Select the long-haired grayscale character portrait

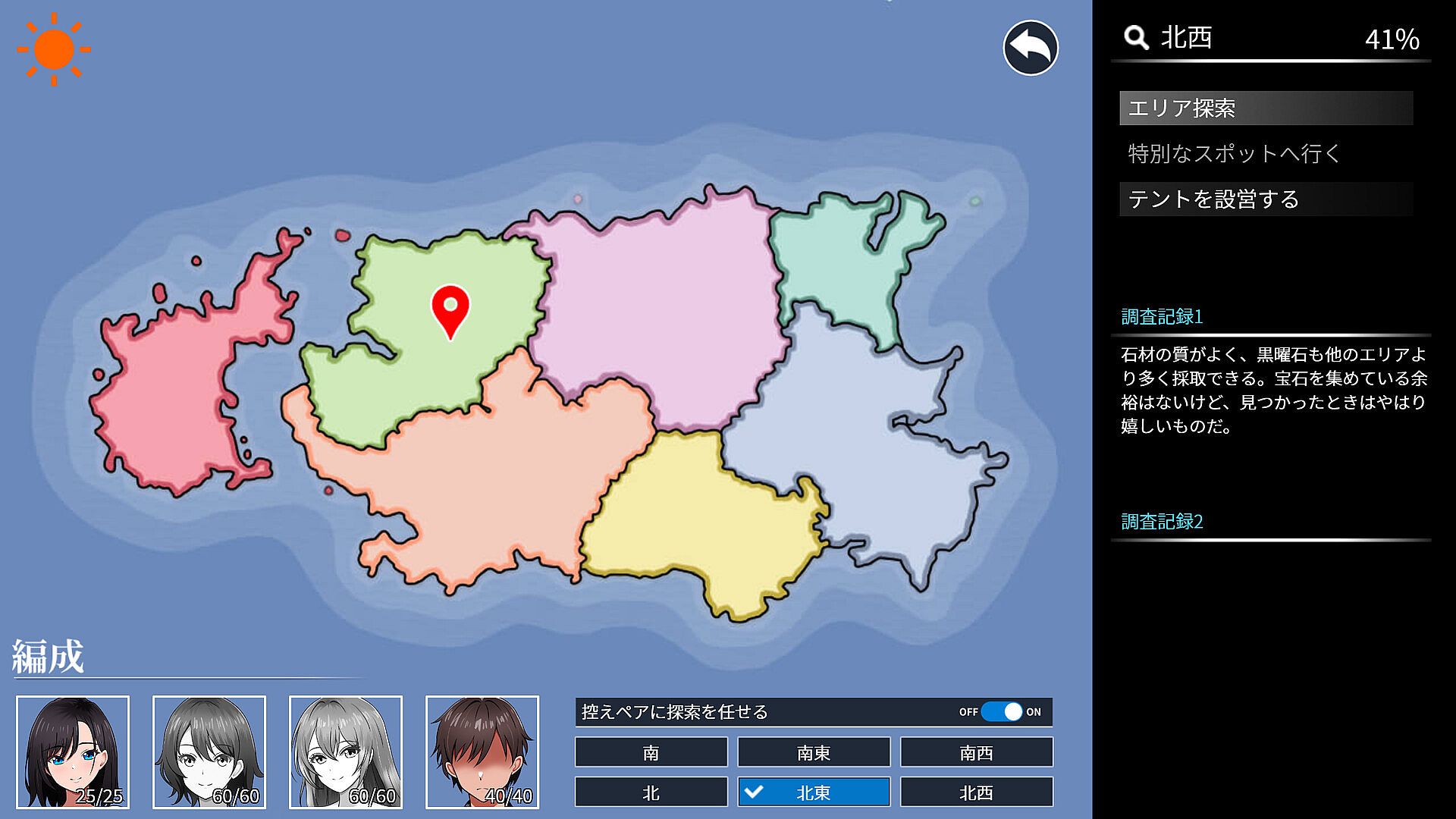[x=346, y=752]
